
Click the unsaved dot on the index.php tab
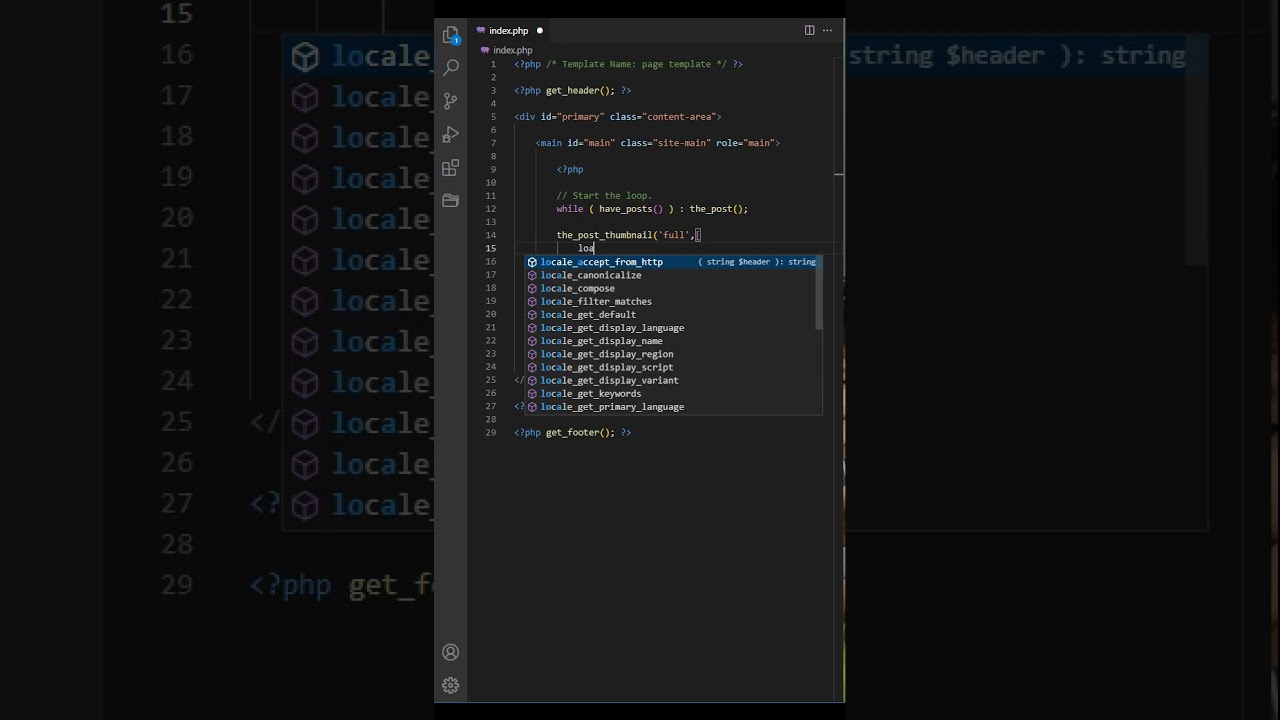point(540,31)
